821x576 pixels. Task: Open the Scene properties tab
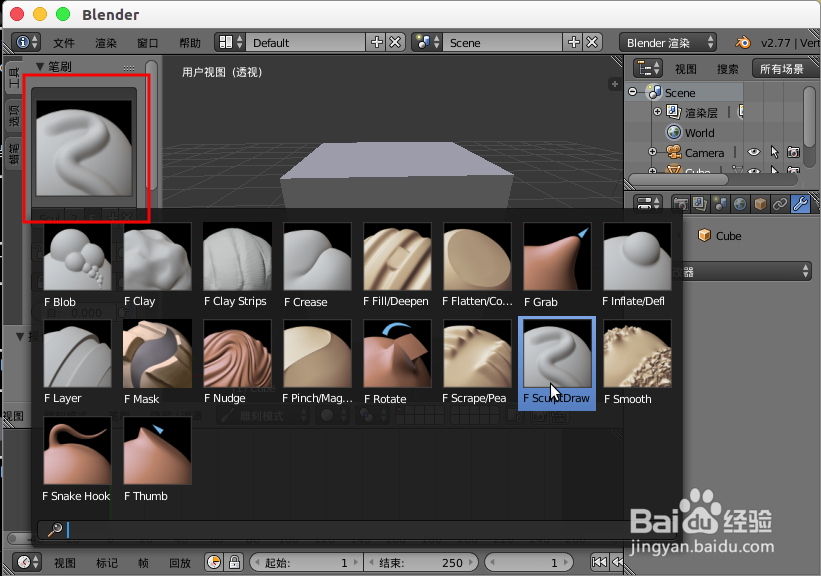tap(720, 204)
